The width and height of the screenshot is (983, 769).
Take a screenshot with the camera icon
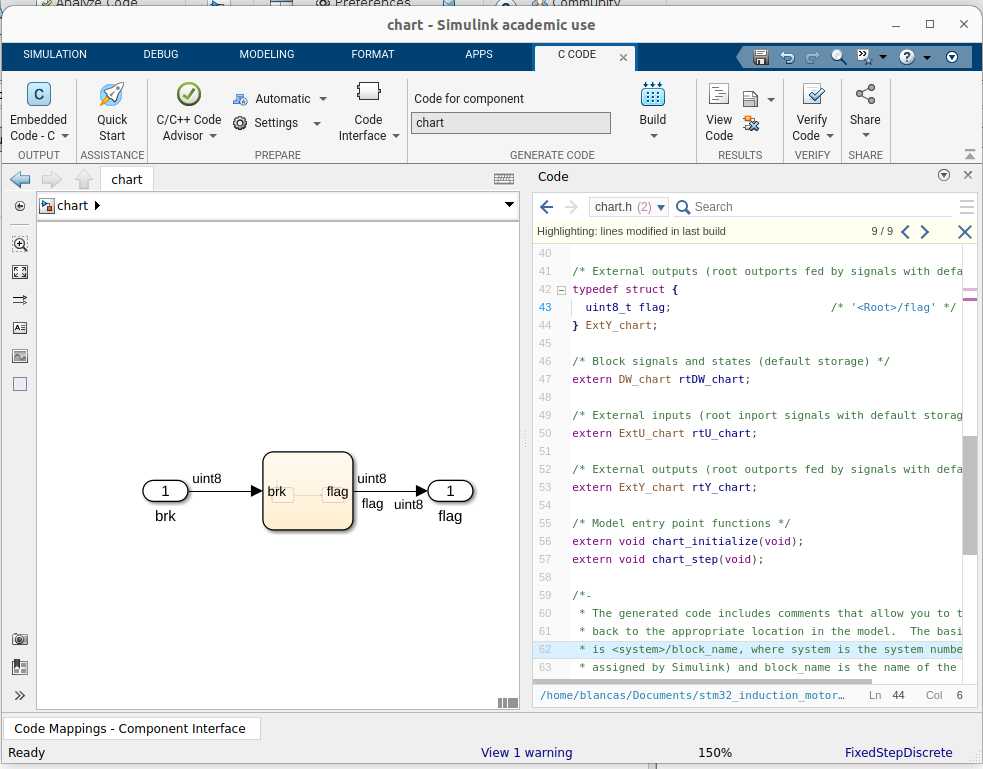tap(20, 639)
